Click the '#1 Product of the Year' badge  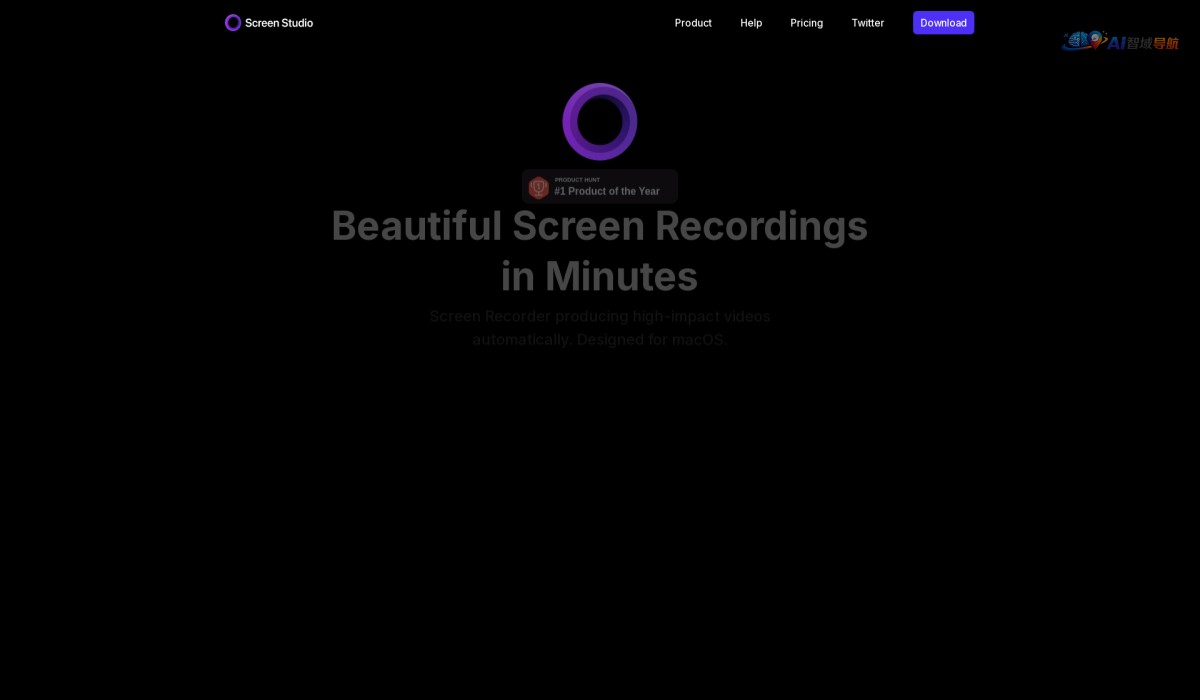pos(607,191)
